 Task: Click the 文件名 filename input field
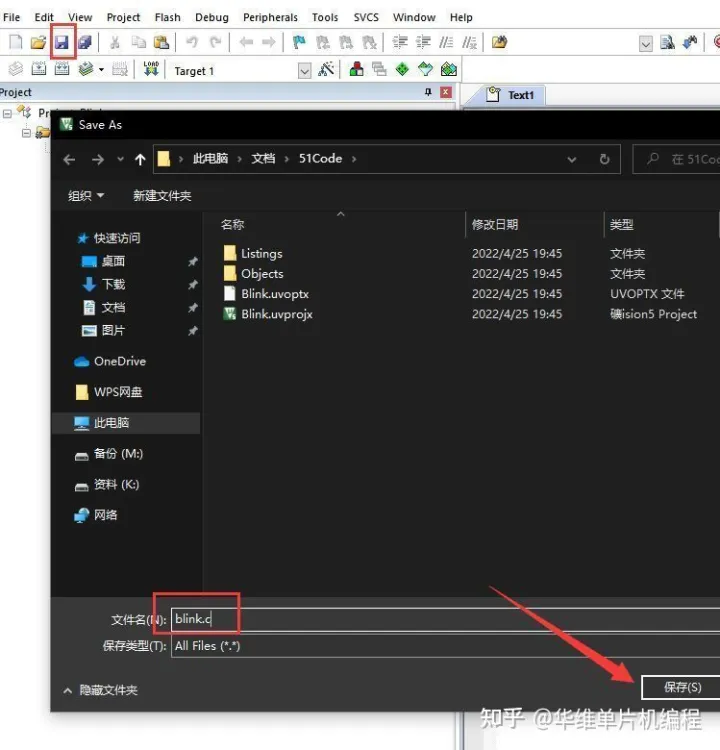point(445,619)
